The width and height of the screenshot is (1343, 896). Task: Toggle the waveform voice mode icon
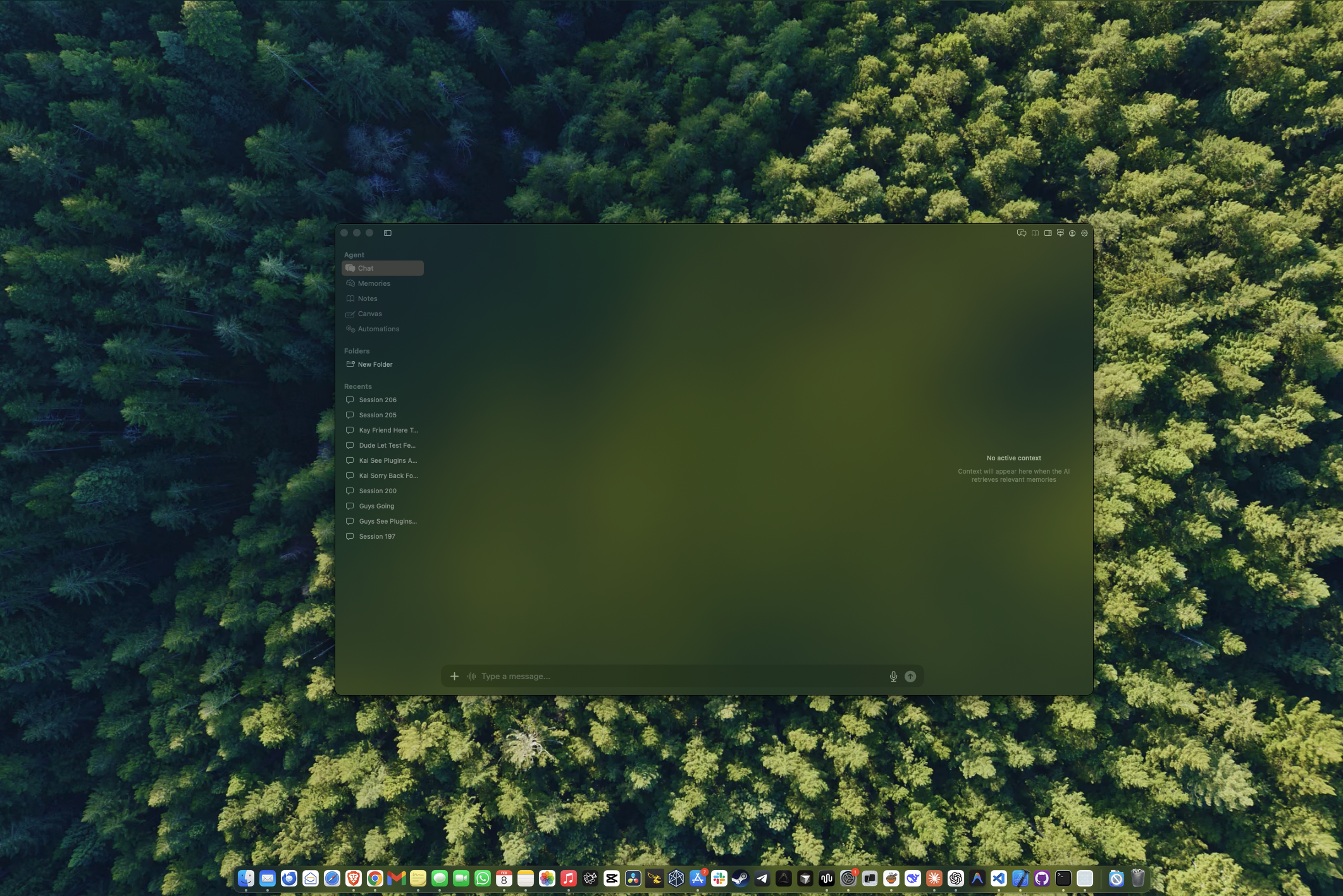point(471,676)
